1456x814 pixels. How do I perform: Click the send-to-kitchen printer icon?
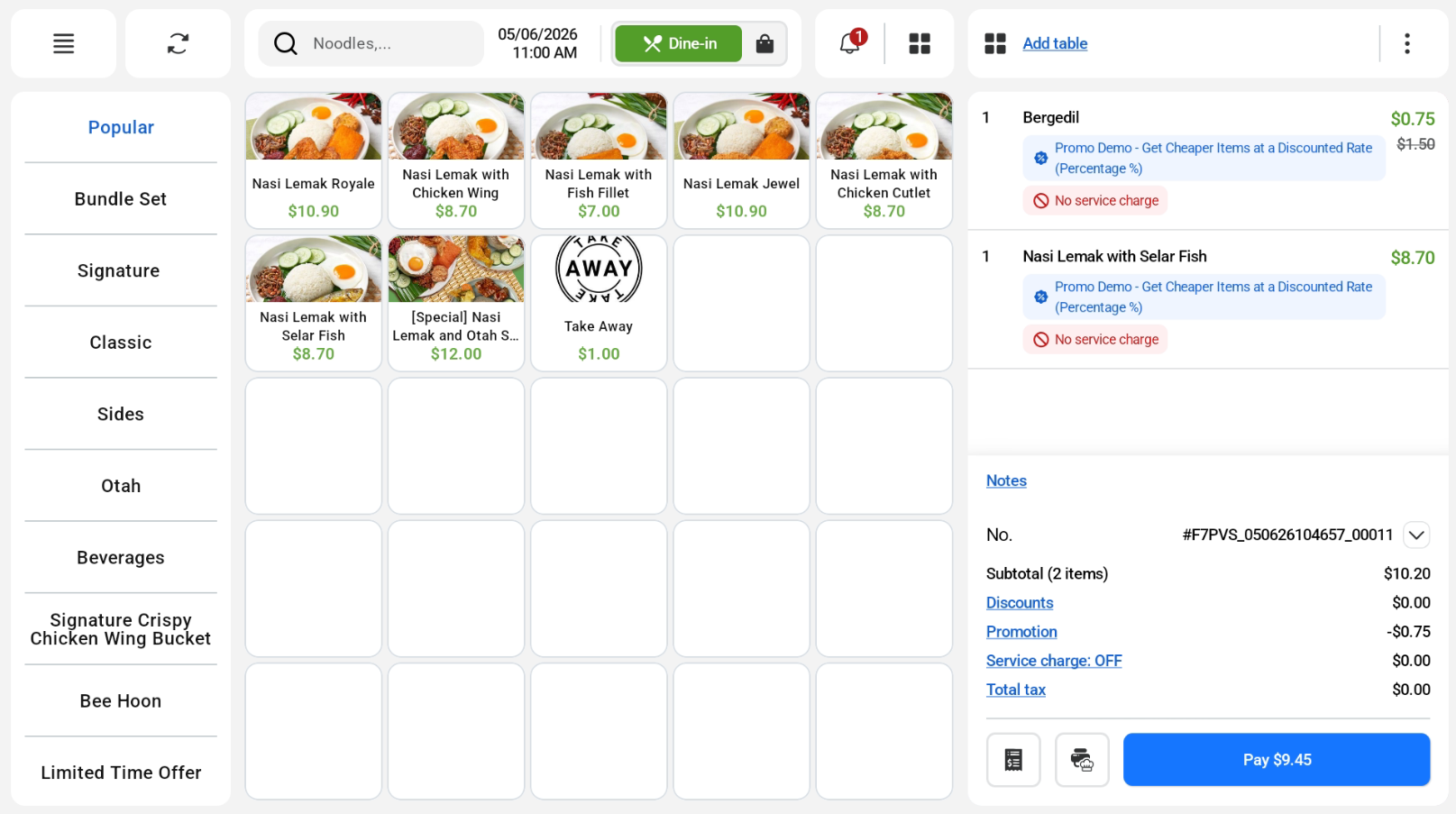pos(1082,760)
